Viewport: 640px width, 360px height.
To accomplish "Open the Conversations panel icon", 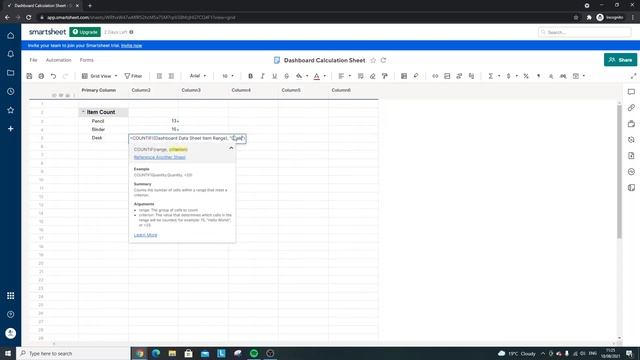I will 631,92.
